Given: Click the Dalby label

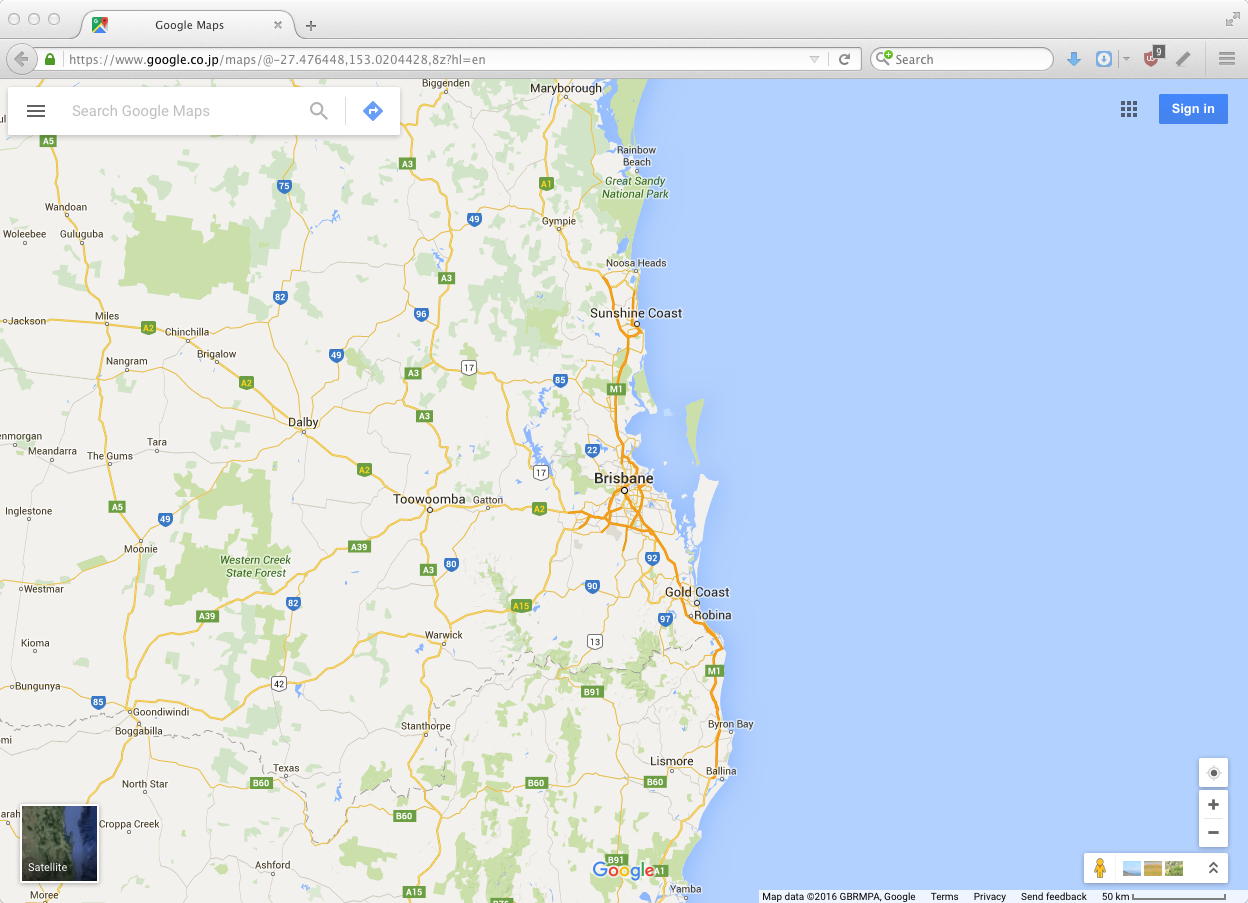Looking at the screenshot, I should click(x=303, y=422).
